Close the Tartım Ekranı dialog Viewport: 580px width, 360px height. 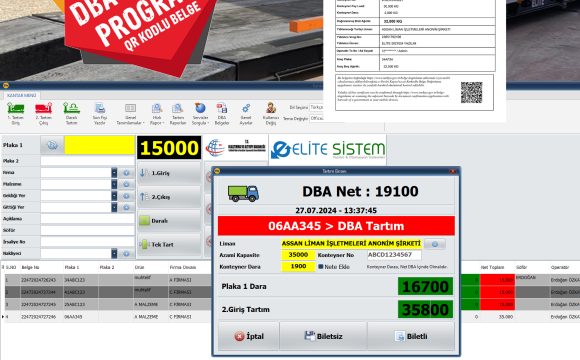[452, 171]
